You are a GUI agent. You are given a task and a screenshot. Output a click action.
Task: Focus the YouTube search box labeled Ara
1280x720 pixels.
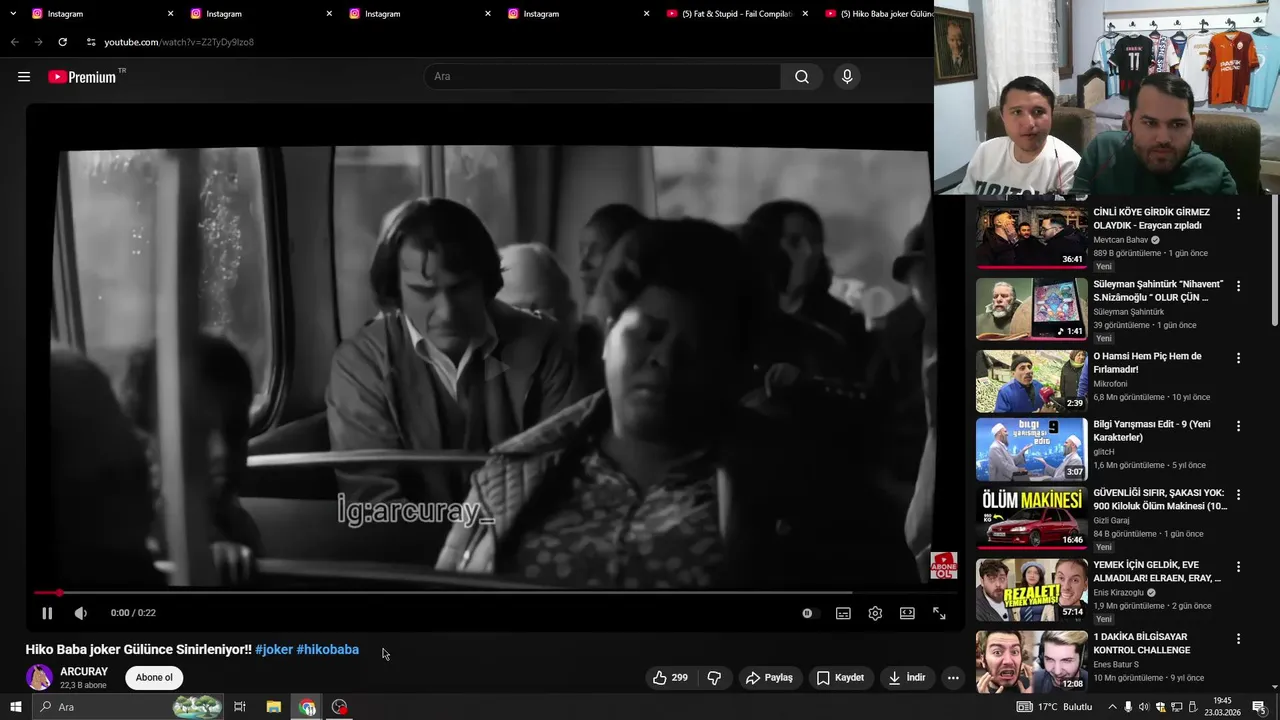tap(602, 77)
